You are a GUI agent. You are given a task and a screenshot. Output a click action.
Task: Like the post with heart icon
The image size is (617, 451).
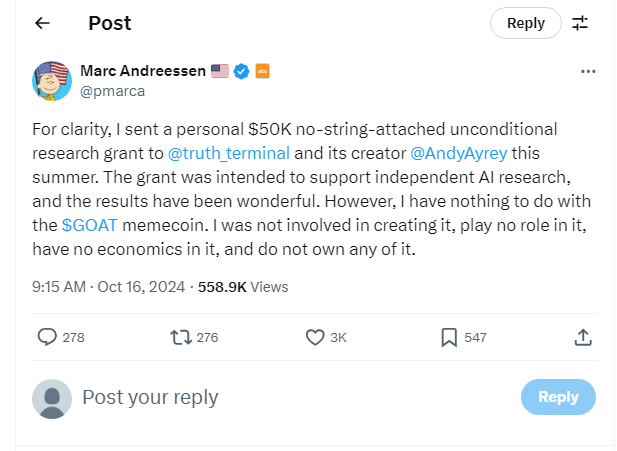pos(315,337)
